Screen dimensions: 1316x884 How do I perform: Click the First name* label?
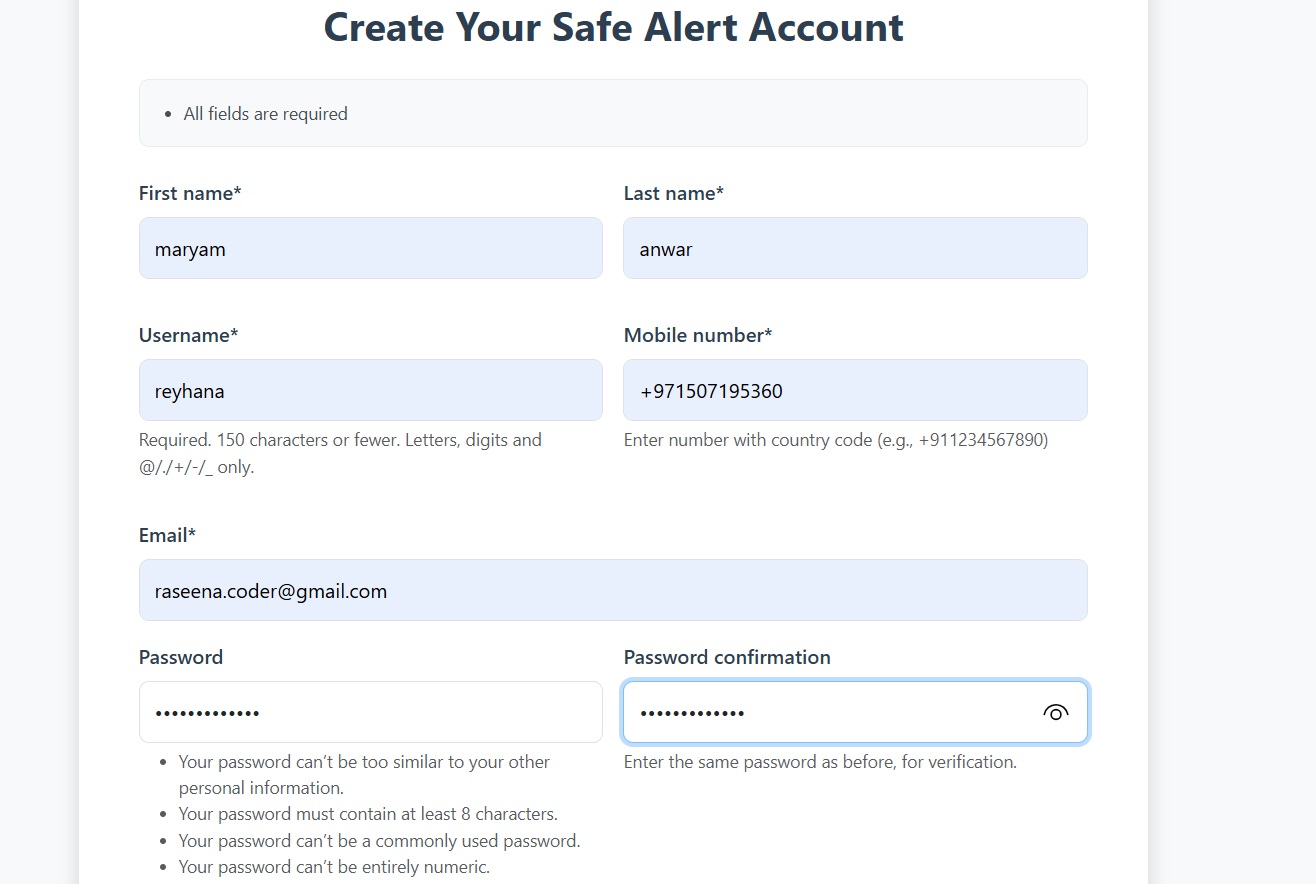click(190, 193)
